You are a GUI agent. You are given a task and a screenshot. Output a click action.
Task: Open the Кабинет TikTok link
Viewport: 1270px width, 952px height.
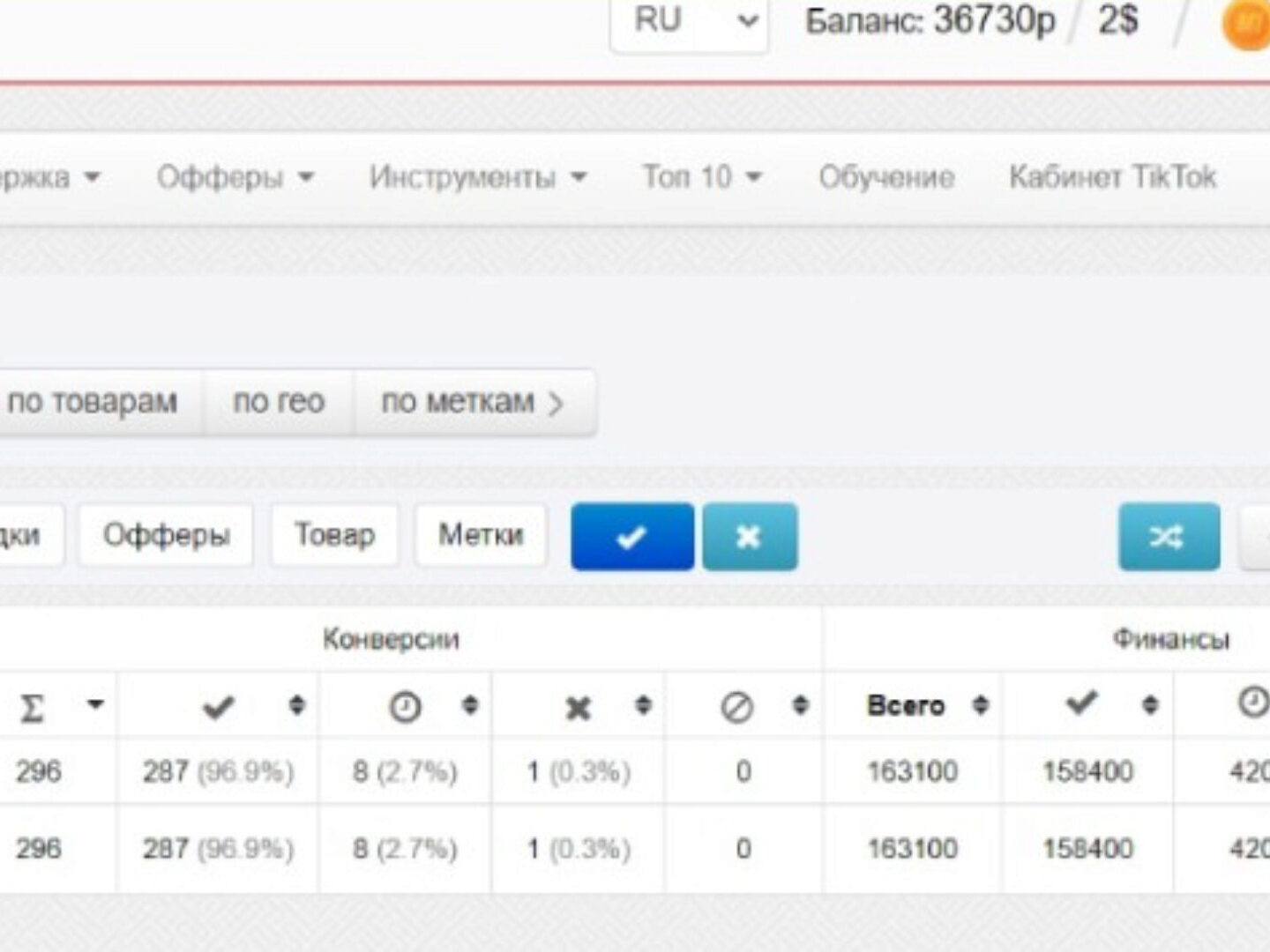(x=1112, y=177)
